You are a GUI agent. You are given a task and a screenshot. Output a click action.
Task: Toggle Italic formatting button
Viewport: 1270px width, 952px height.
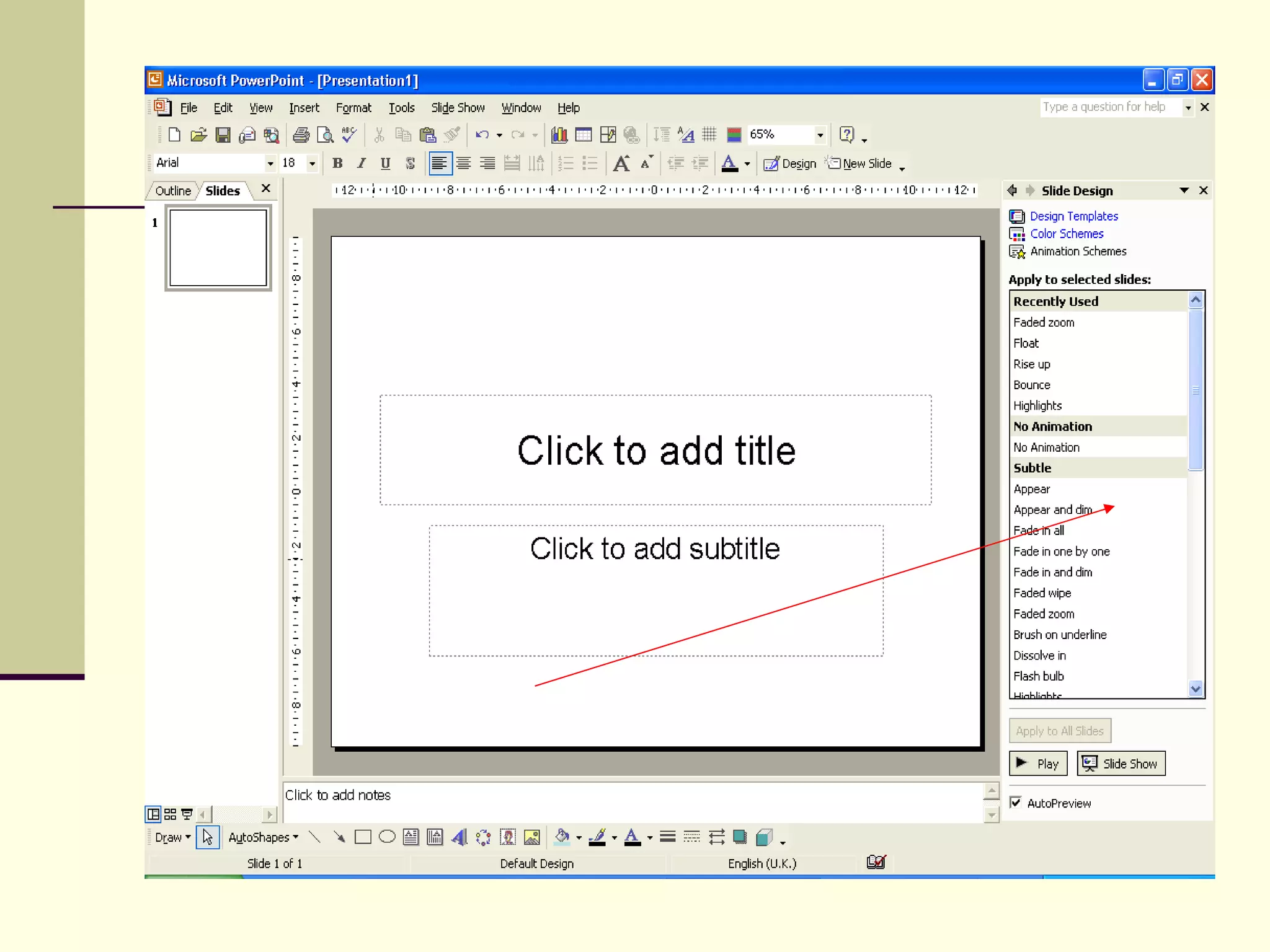click(362, 164)
